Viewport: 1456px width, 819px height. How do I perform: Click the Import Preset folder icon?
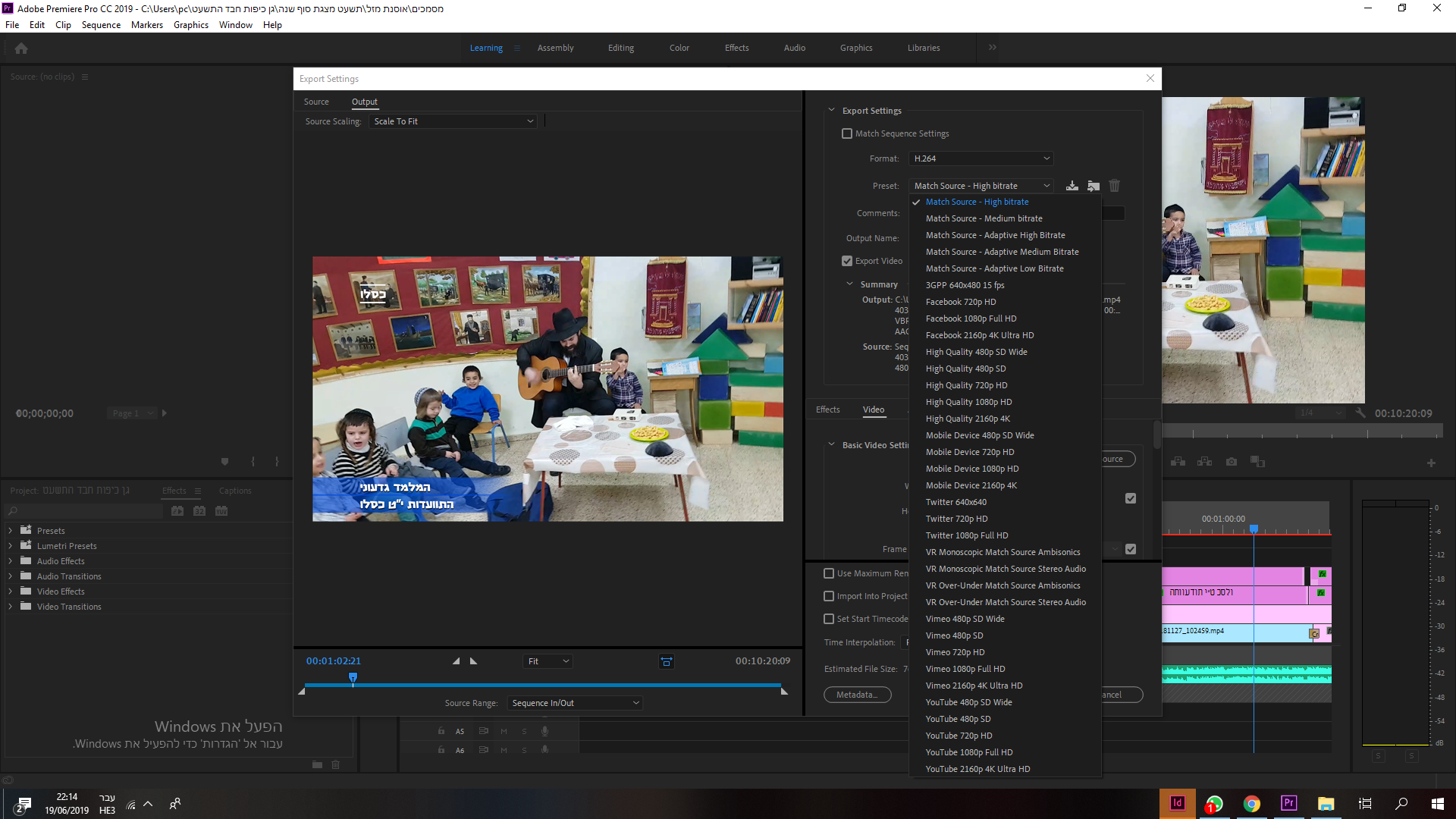point(1093,186)
